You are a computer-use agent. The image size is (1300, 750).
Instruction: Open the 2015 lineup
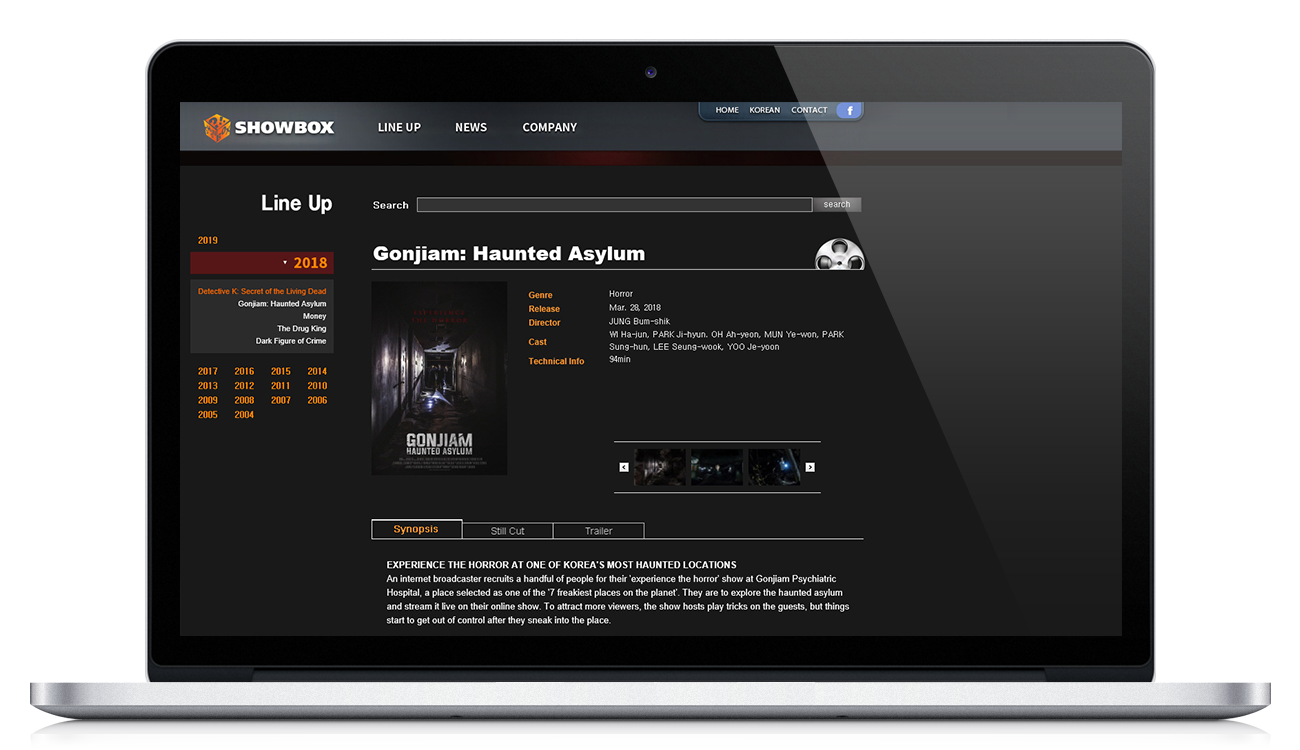pyautogui.click(x=281, y=372)
